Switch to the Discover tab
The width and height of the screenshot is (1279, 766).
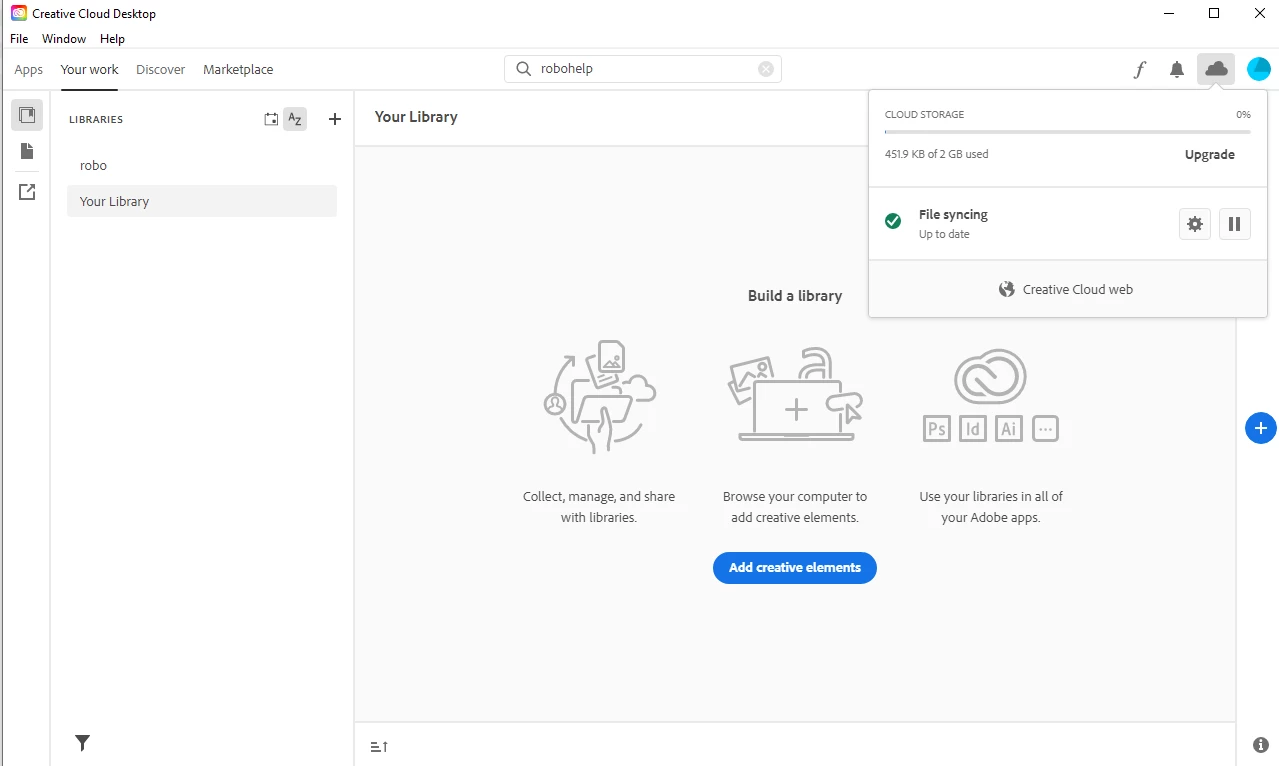pyautogui.click(x=161, y=69)
